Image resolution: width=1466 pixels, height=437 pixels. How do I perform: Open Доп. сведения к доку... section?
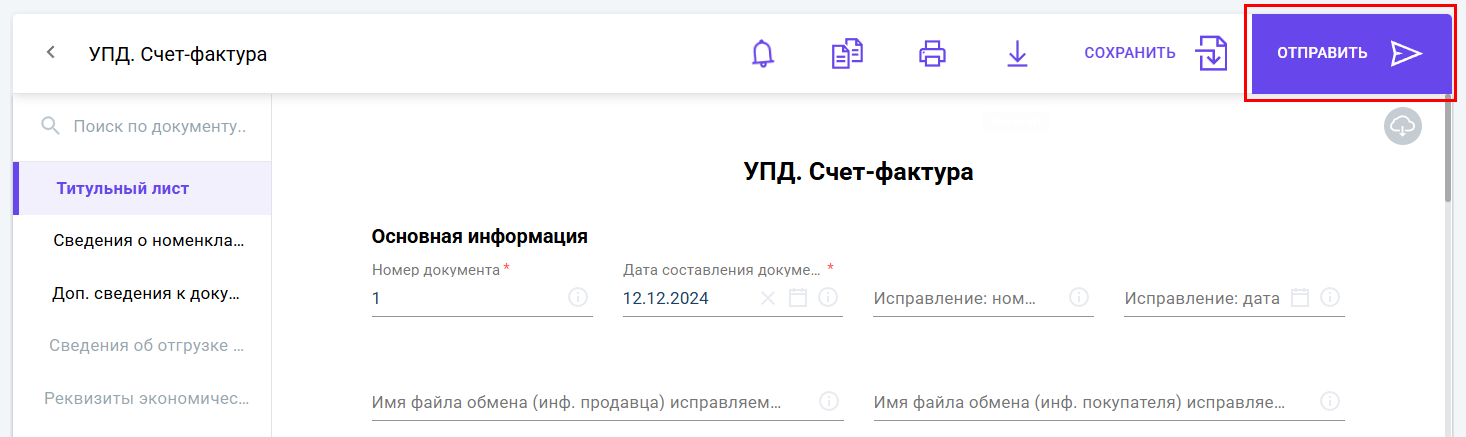coord(142,294)
